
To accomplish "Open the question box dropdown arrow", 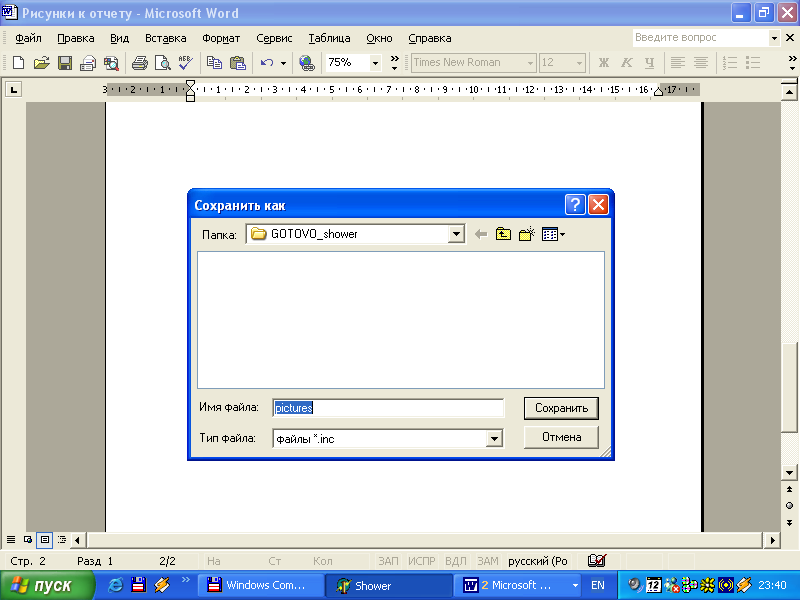I will click(774, 38).
